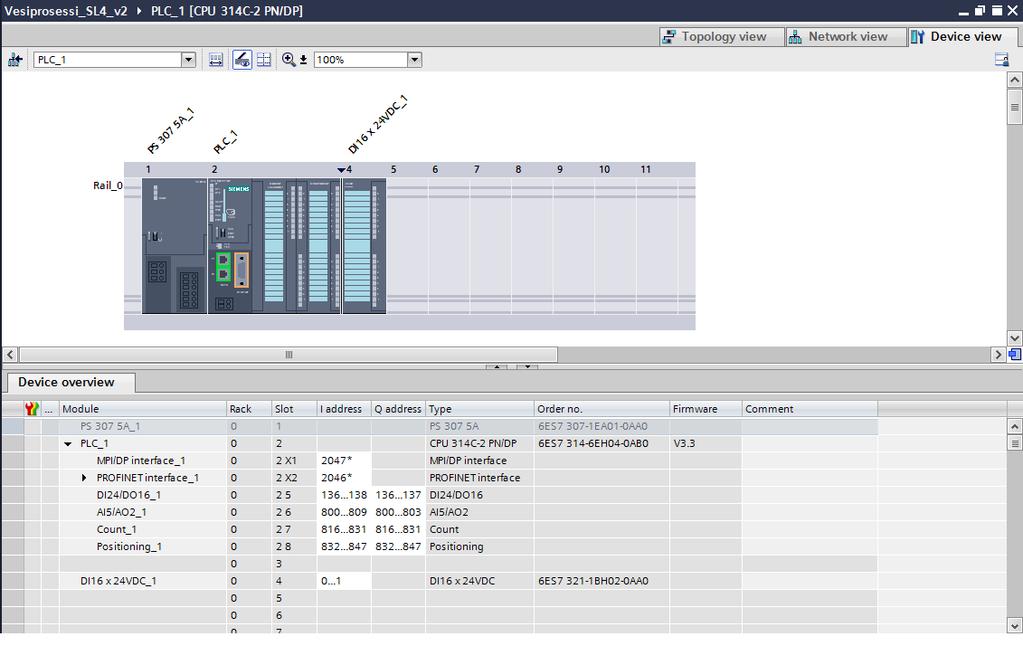Select PS 307 5A power supply module in rack
Screen dimensions: 1023x665
coord(174,247)
